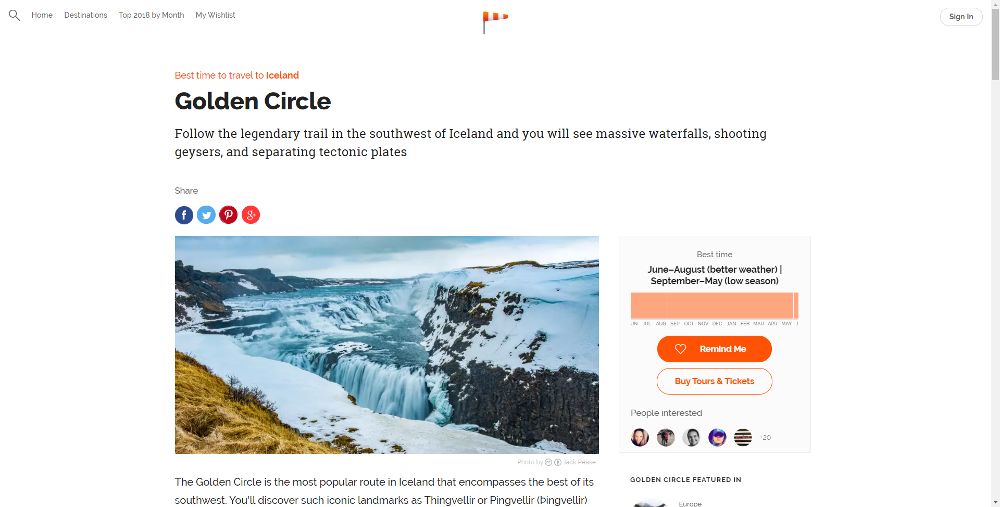Share via Twitter bird icon
Viewport: 1000px width, 507px height.
pos(206,215)
